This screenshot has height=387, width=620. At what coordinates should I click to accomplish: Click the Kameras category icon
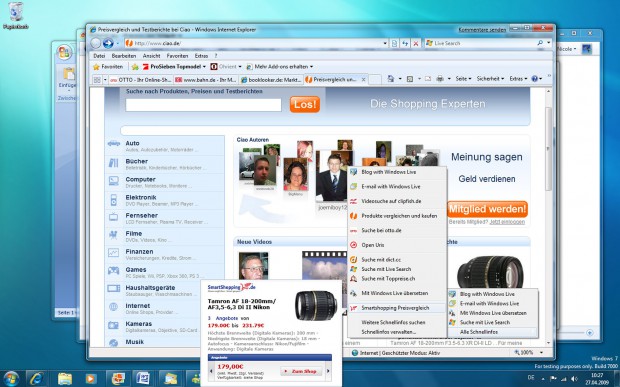click(x=113, y=325)
